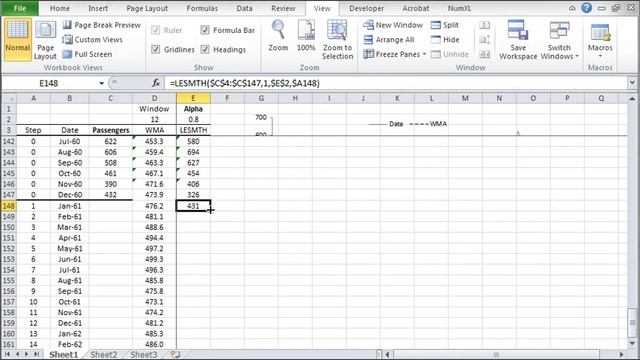640x360 pixels.
Task: Select cell D2 with Window 12
Action: tap(154, 120)
